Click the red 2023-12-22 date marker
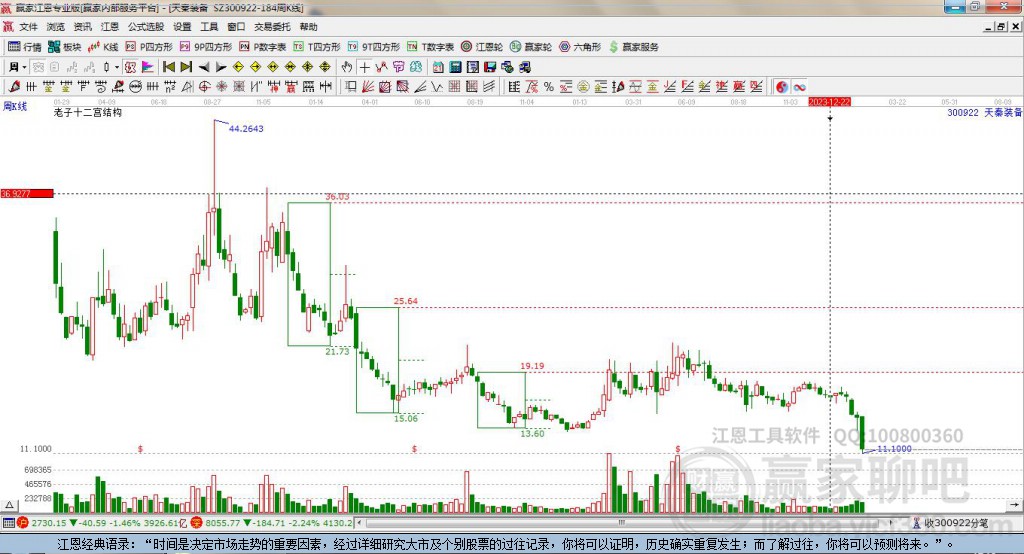 [x=830, y=102]
